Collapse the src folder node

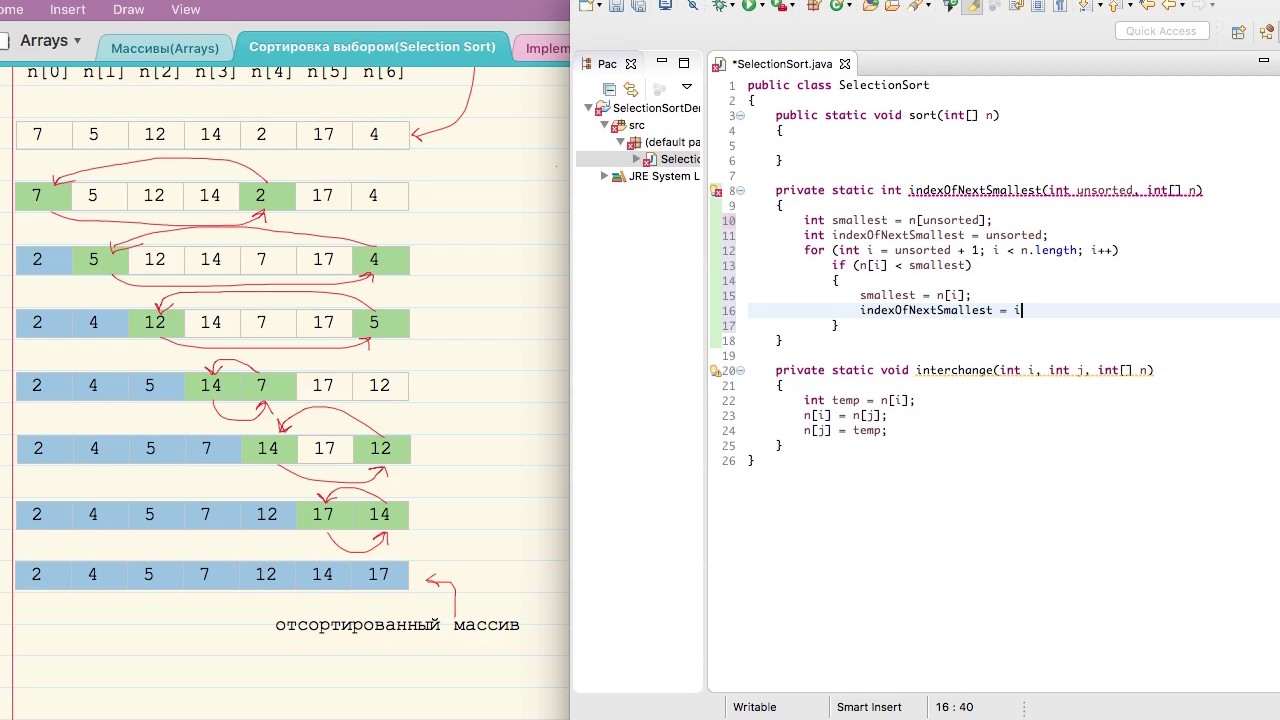pos(604,125)
